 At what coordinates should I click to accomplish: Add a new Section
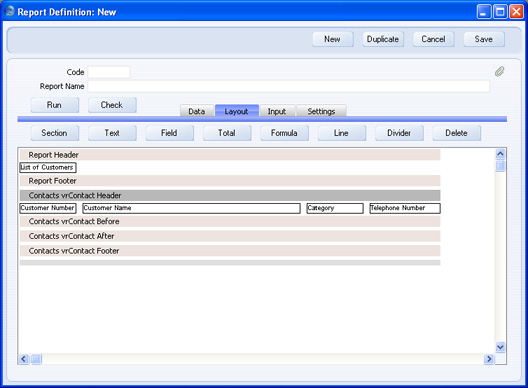55,133
